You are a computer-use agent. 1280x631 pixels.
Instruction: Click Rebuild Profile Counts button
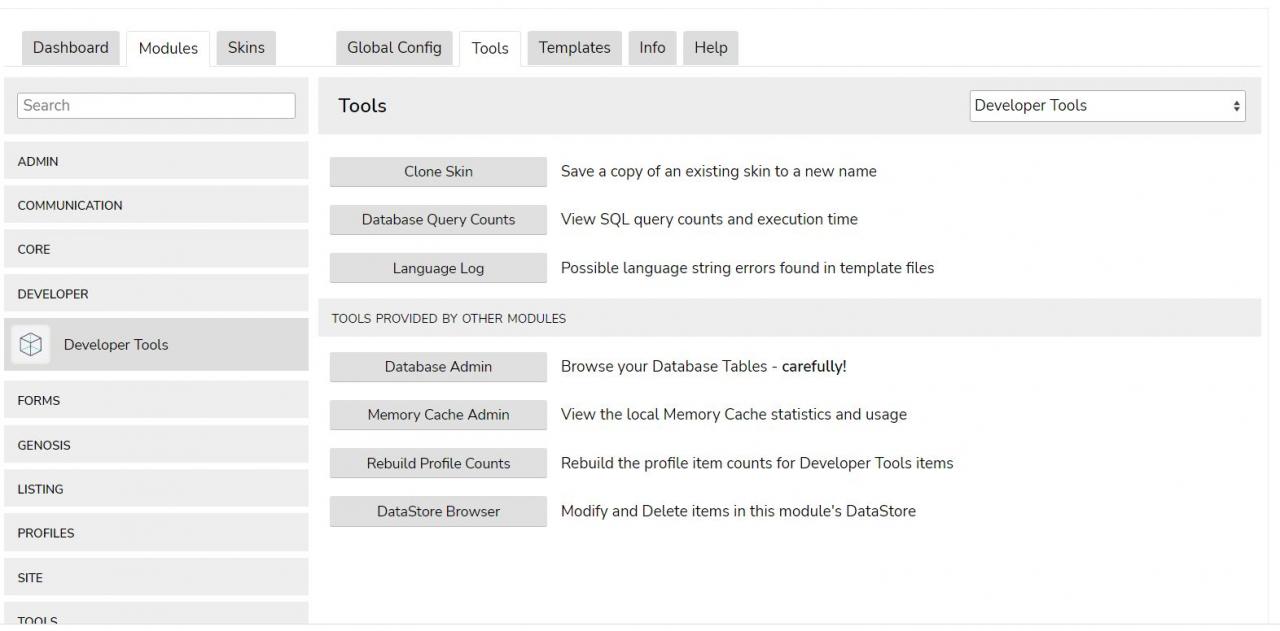(438, 464)
